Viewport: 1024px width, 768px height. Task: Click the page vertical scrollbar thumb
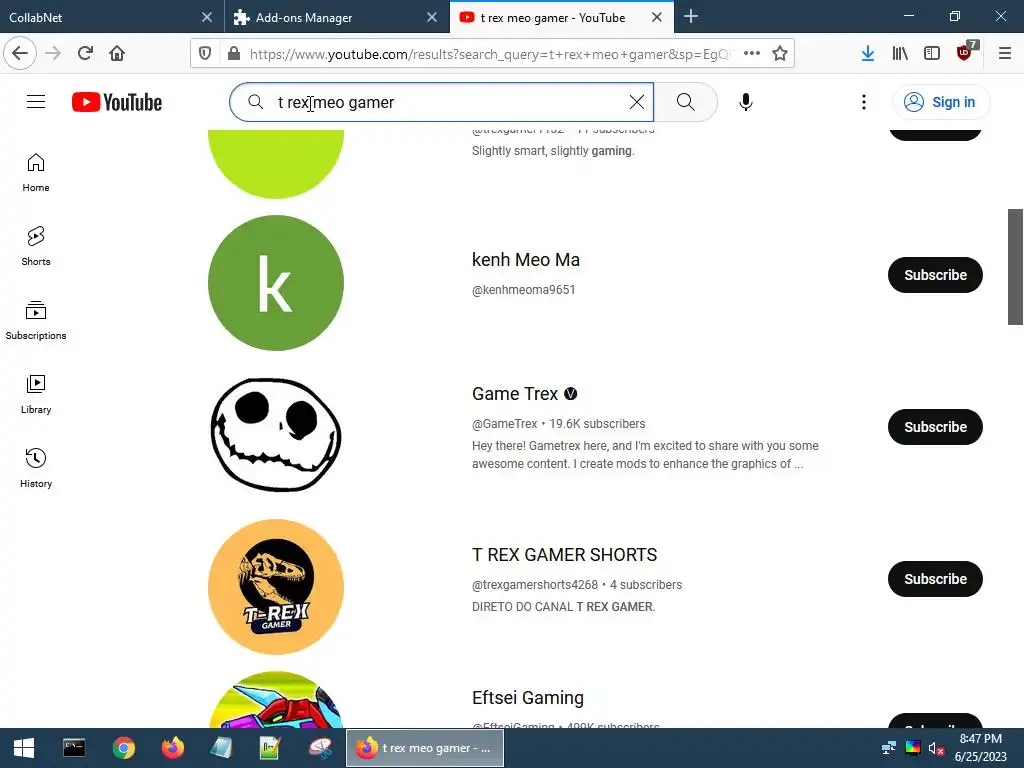[x=1015, y=266]
